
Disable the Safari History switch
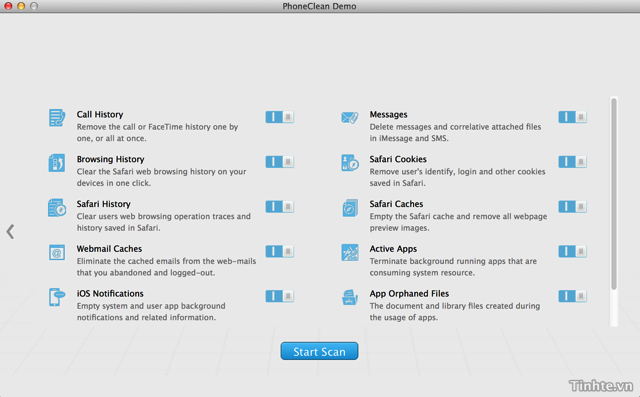pos(280,206)
